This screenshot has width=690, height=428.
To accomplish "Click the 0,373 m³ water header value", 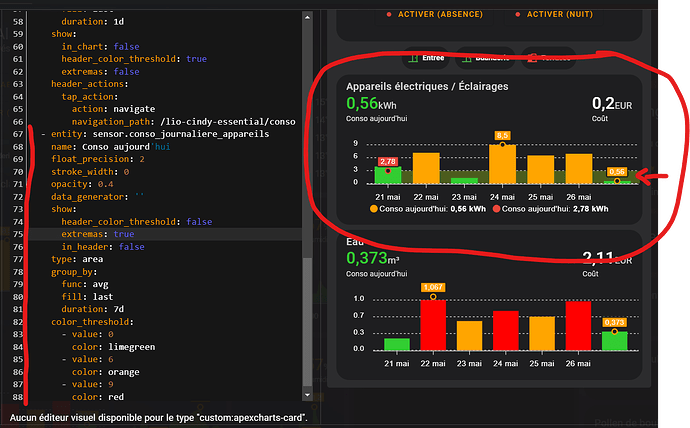I will click(373, 258).
